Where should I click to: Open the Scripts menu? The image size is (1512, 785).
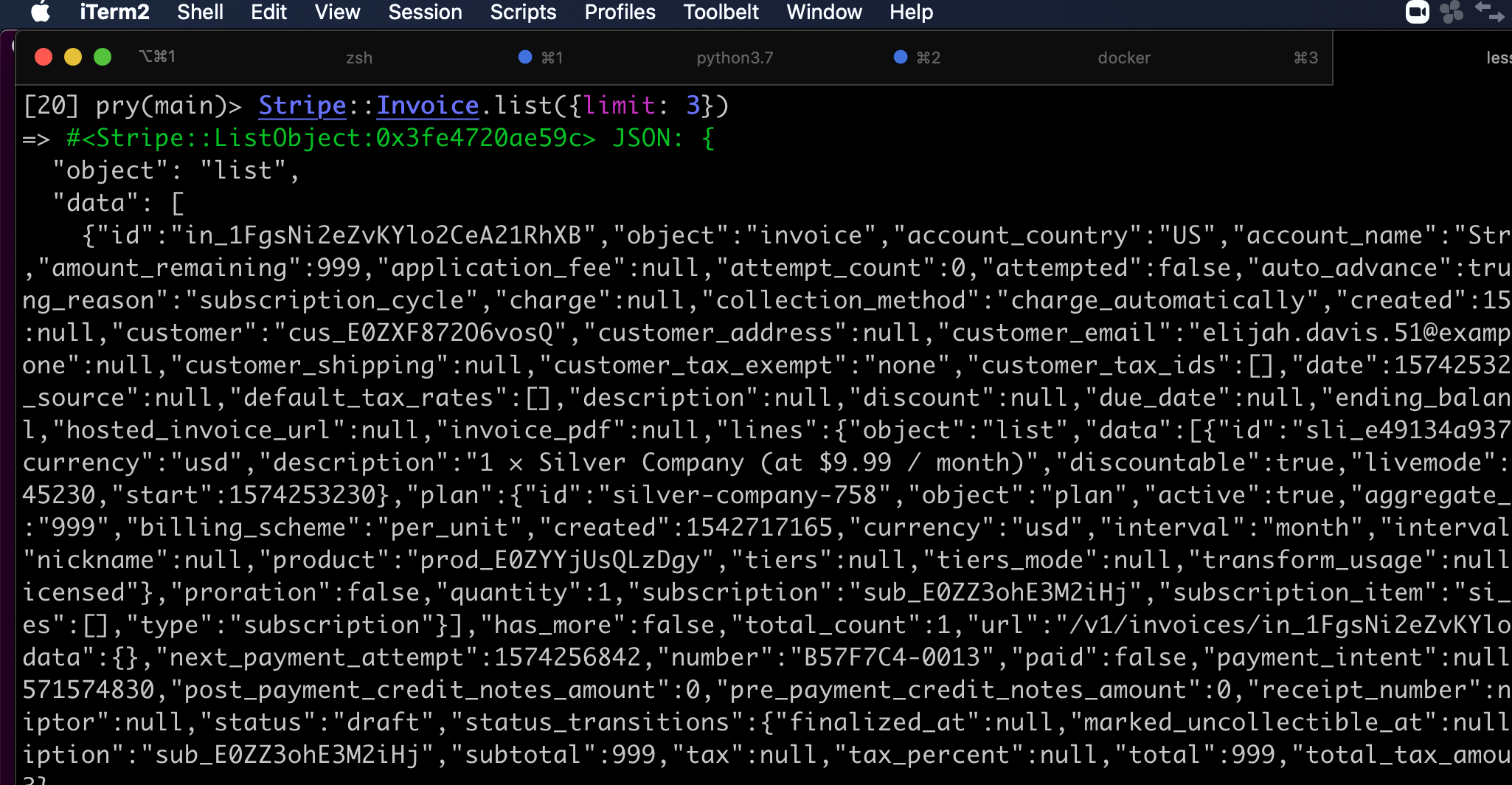click(x=523, y=12)
